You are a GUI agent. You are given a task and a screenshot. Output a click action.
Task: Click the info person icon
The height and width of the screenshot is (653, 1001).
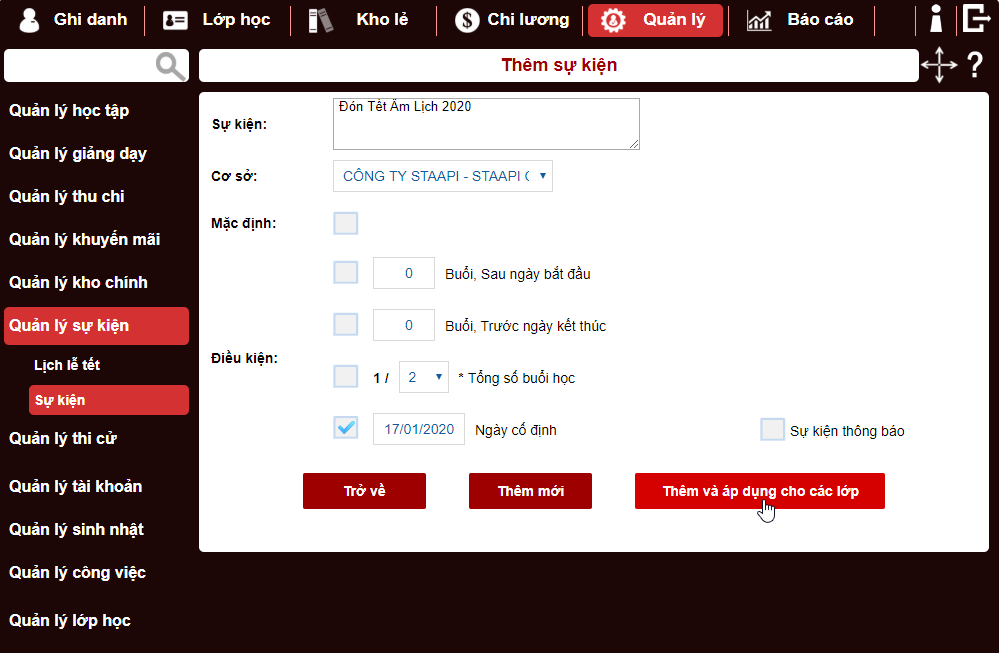936,19
